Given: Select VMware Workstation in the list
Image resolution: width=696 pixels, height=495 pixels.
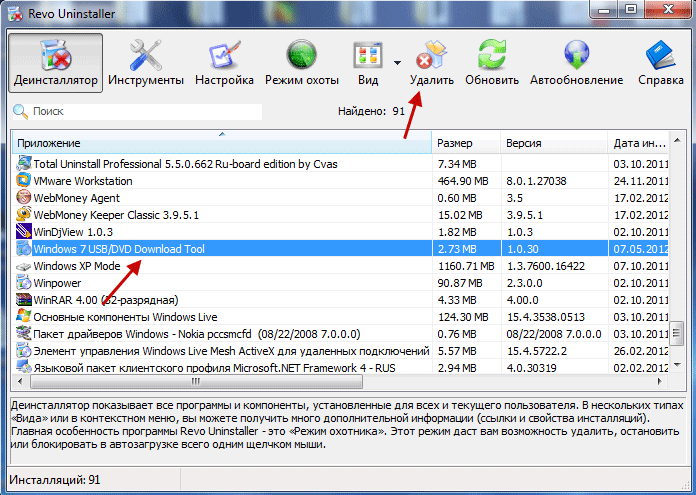Looking at the screenshot, I should pyautogui.click(x=83, y=181).
